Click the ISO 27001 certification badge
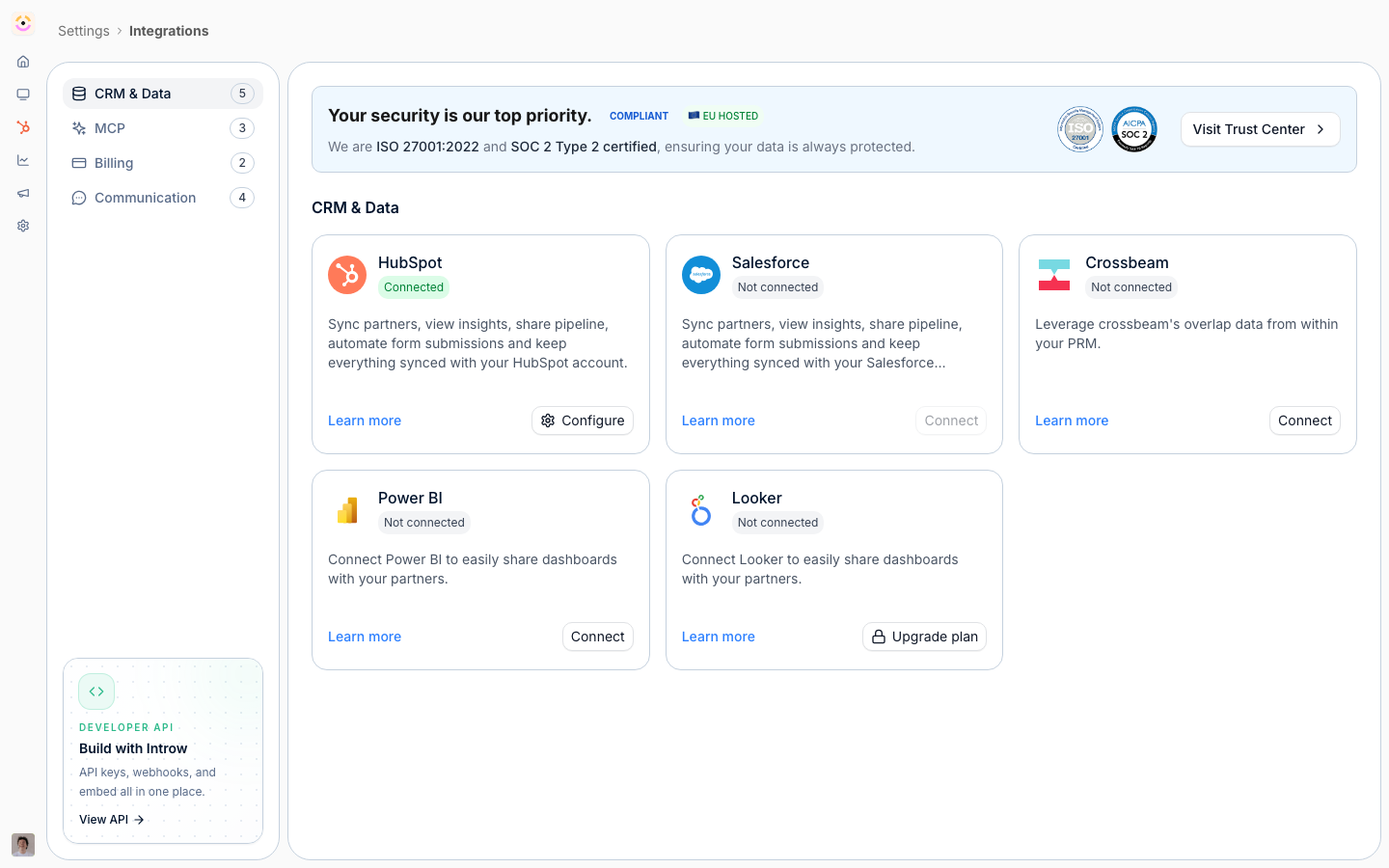 (x=1080, y=129)
